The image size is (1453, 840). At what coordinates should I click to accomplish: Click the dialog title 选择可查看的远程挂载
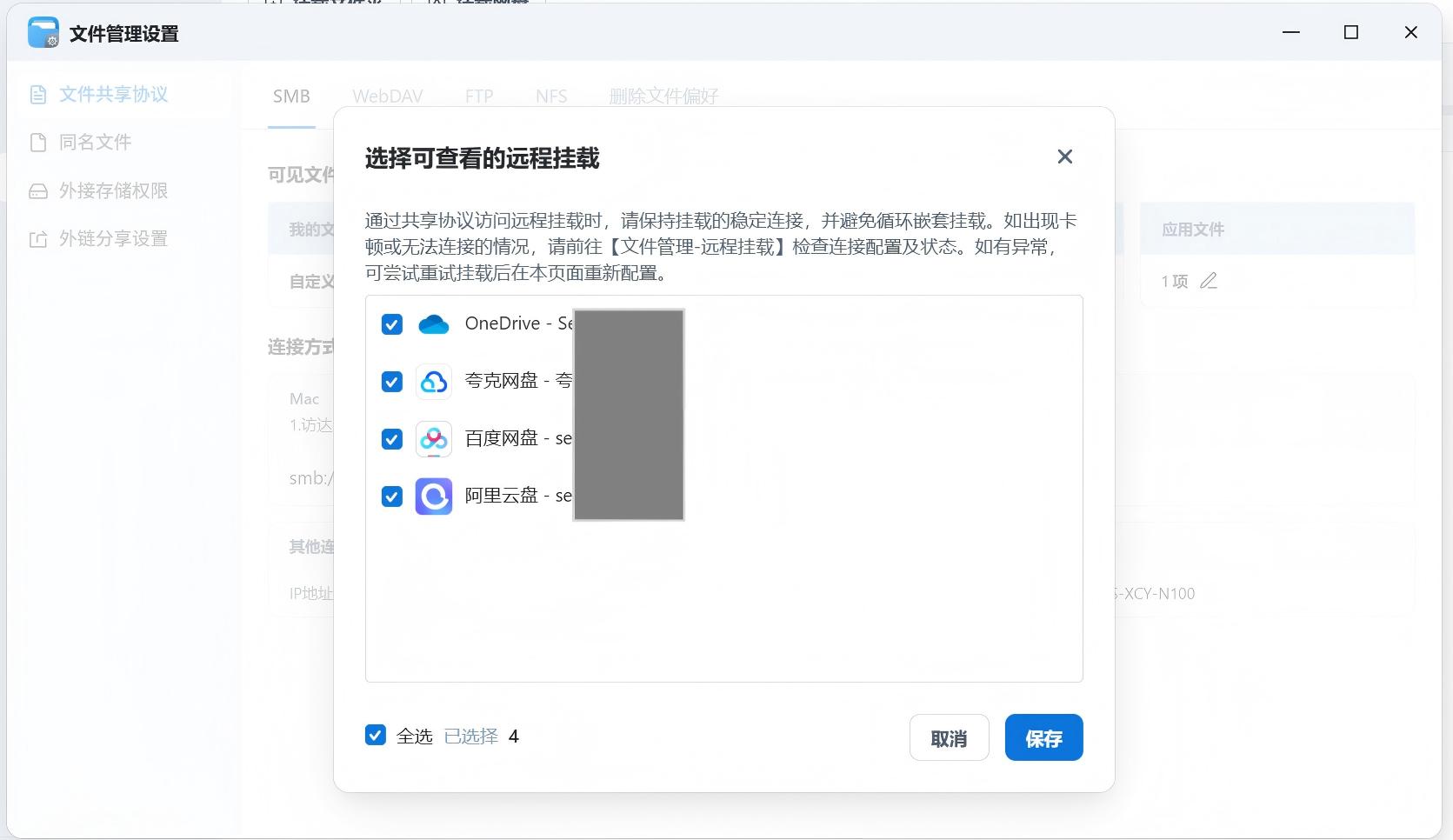click(x=482, y=158)
